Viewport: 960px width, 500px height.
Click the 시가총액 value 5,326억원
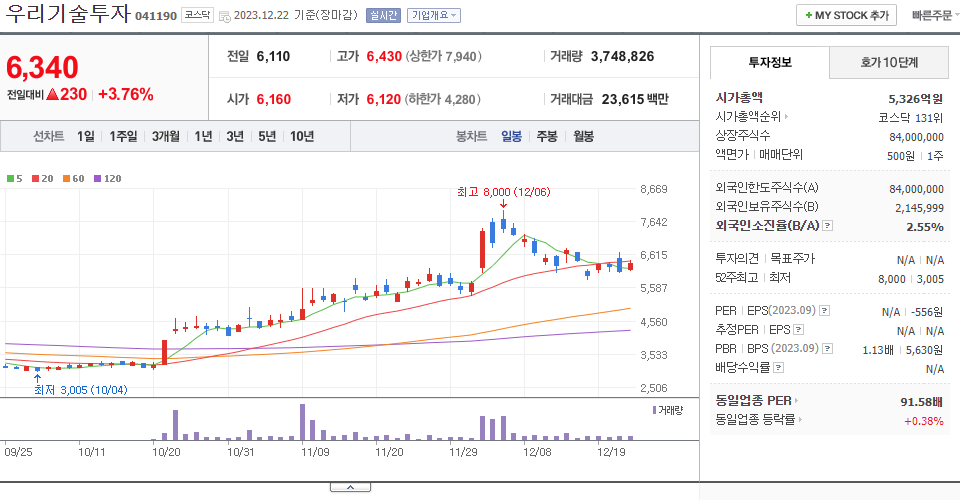click(x=915, y=99)
